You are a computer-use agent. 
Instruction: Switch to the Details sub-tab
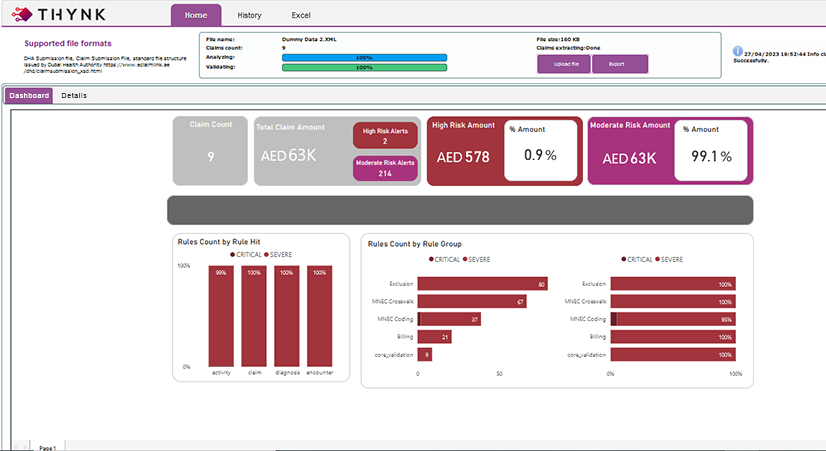coord(74,96)
